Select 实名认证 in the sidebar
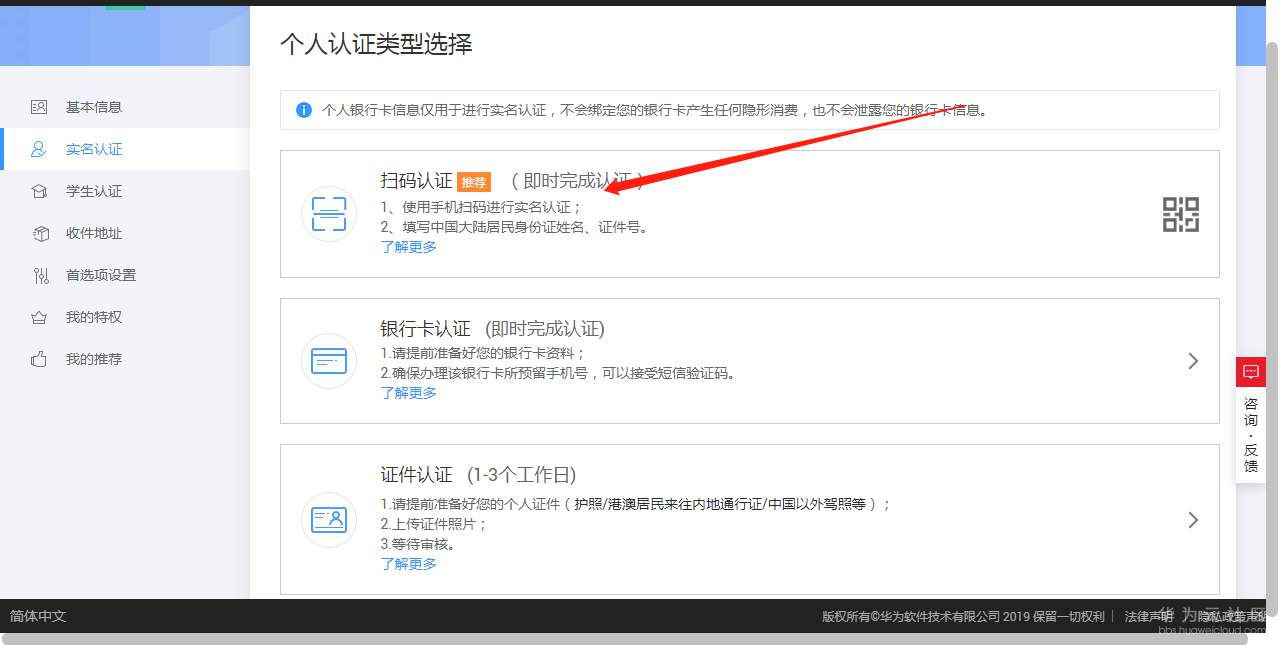Viewport: 1280px width, 645px height. click(94, 149)
